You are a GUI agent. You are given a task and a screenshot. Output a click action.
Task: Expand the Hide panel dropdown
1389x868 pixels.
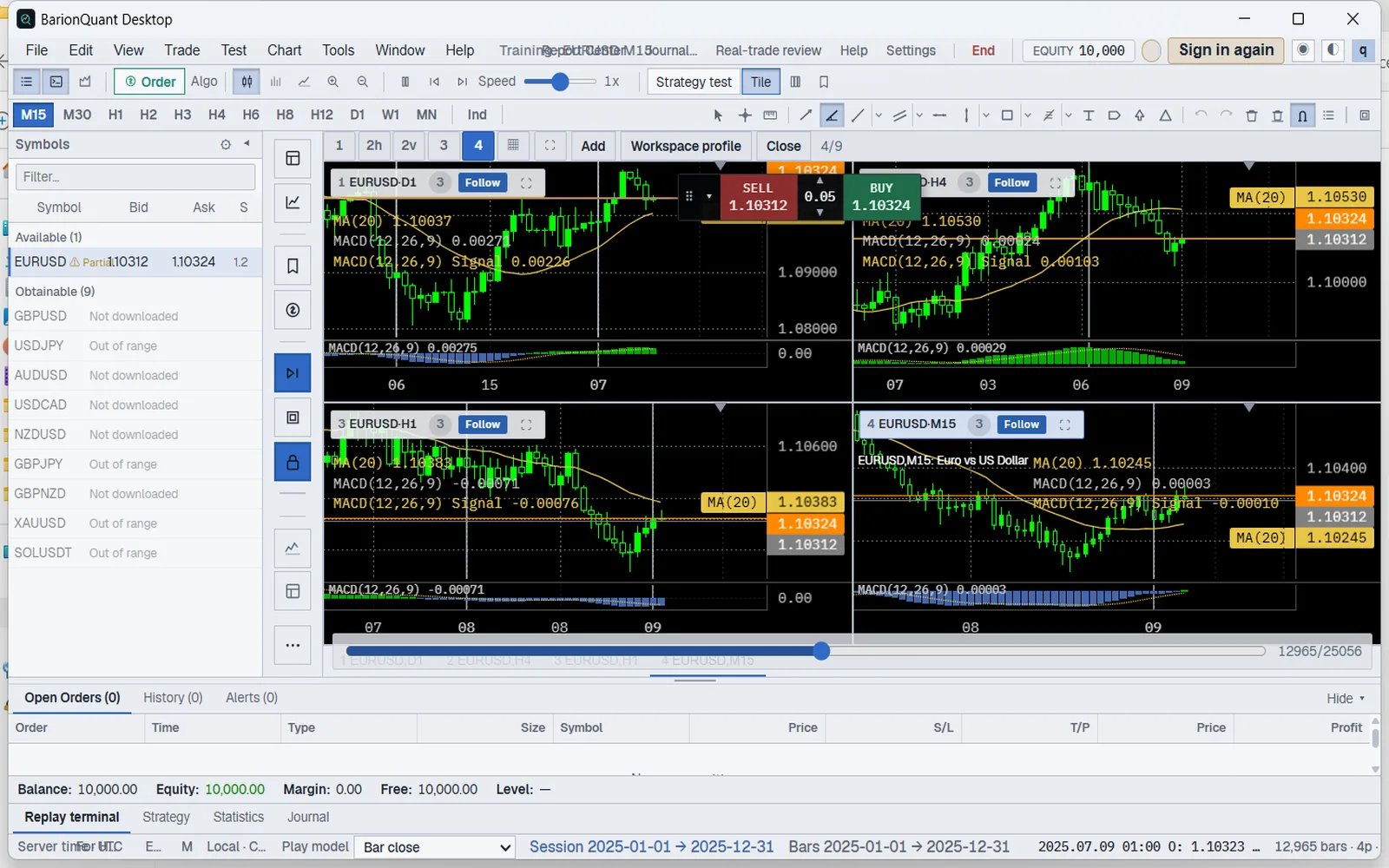[x=1346, y=699]
